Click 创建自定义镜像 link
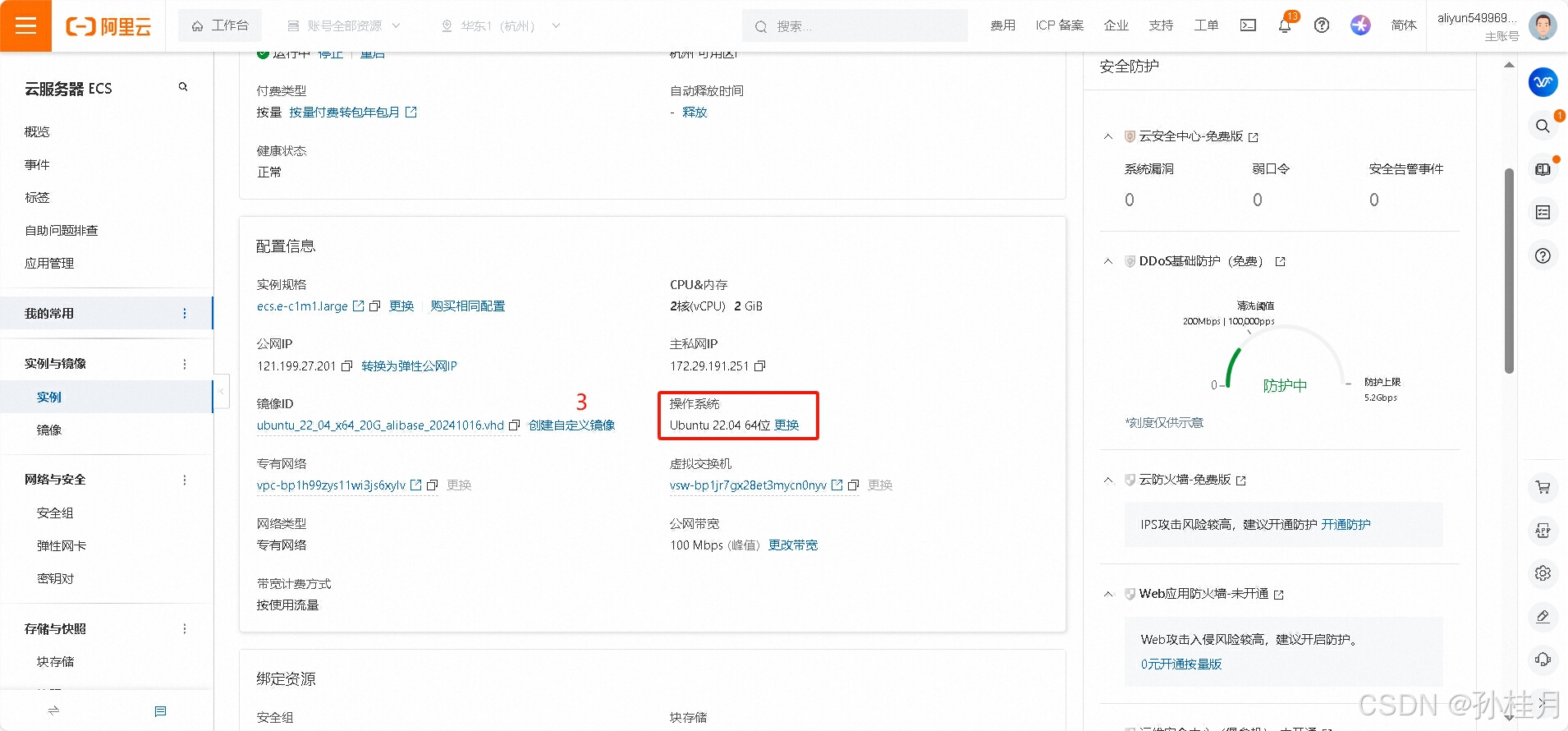 coord(571,425)
